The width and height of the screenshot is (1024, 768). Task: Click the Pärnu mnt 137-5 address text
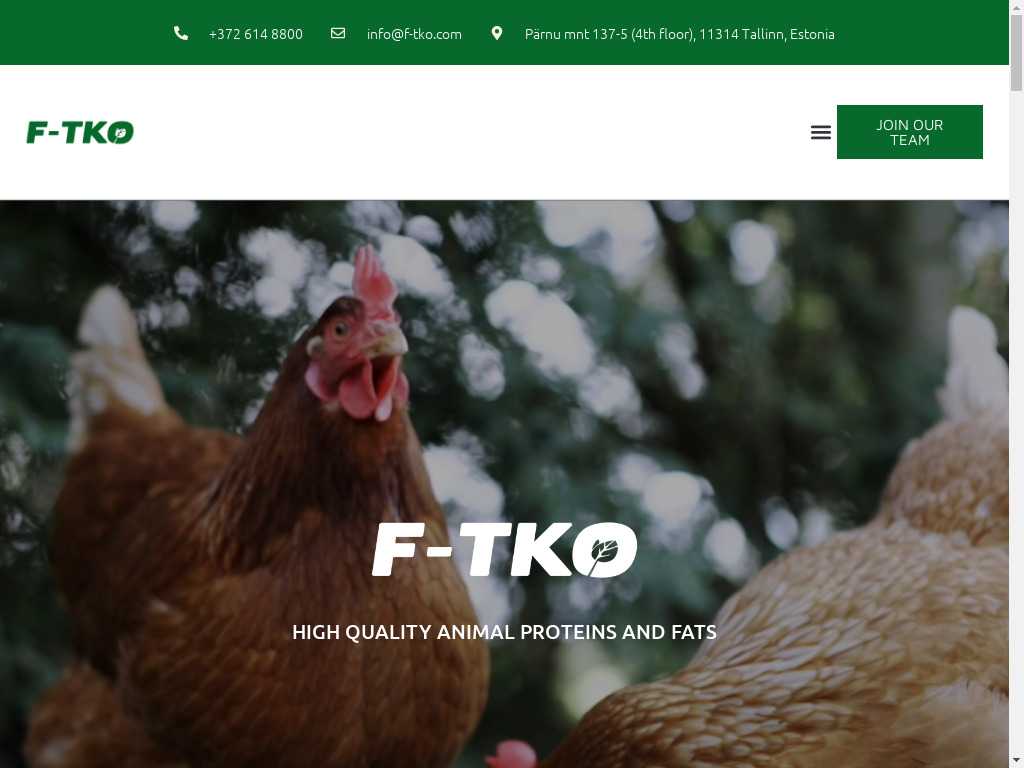679,34
